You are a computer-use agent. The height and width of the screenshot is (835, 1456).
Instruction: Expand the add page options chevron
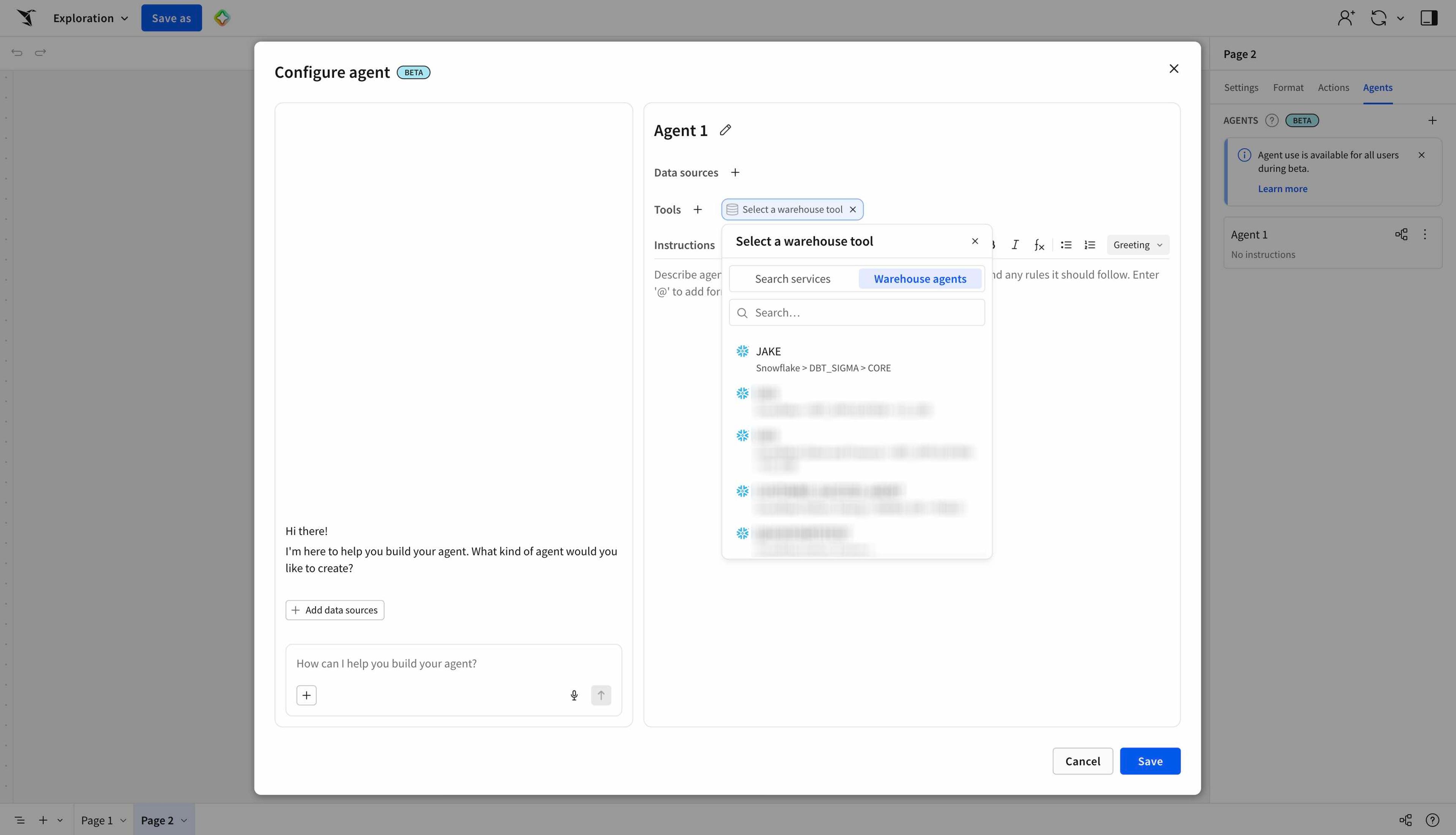tap(60, 821)
